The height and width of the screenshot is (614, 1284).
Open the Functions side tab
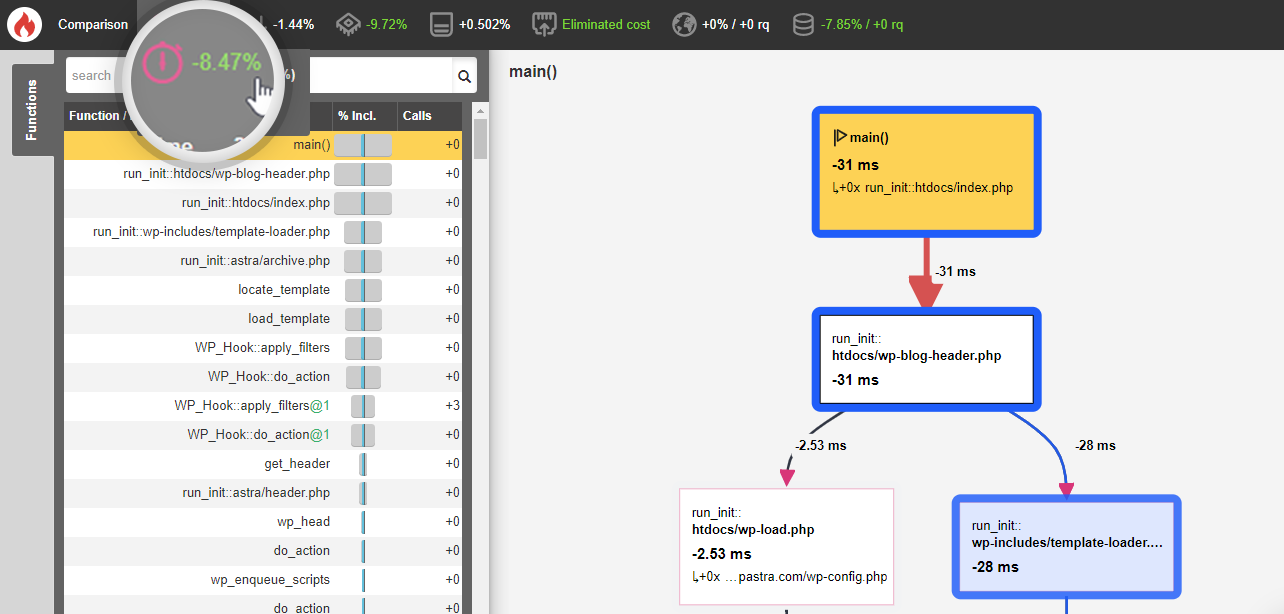pyautogui.click(x=32, y=110)
